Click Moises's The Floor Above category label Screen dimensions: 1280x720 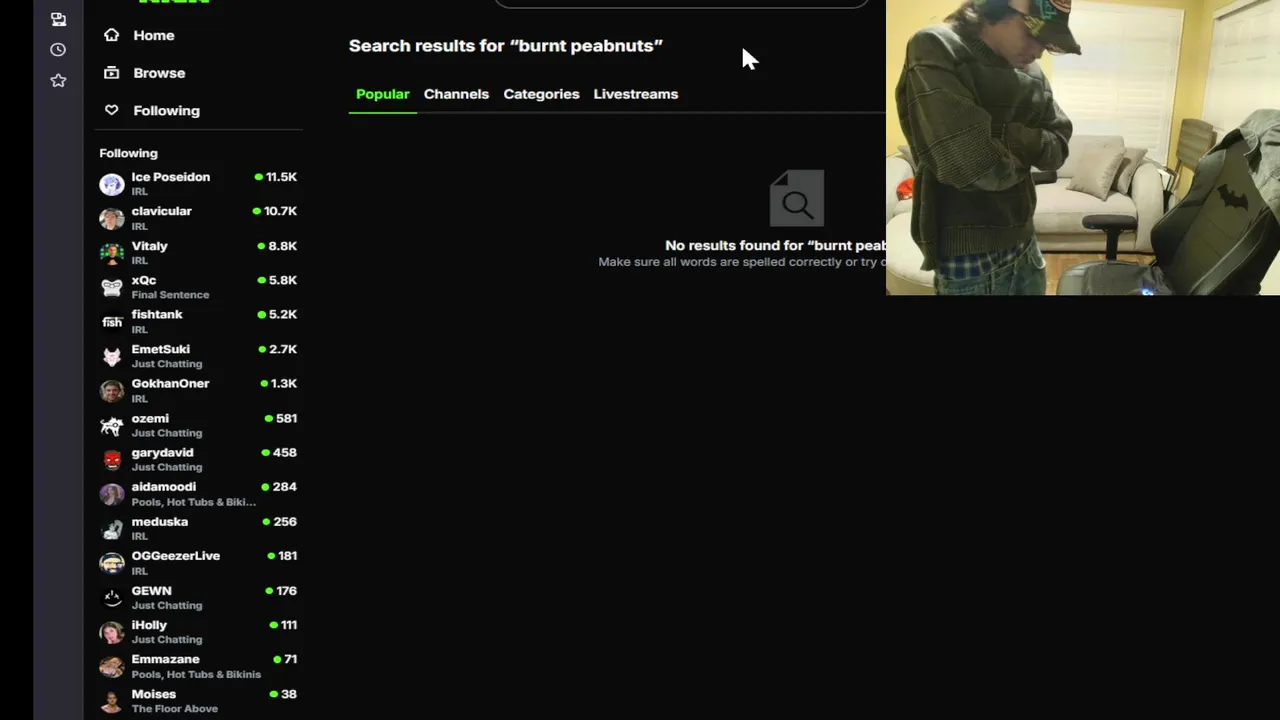click(174, 709)
